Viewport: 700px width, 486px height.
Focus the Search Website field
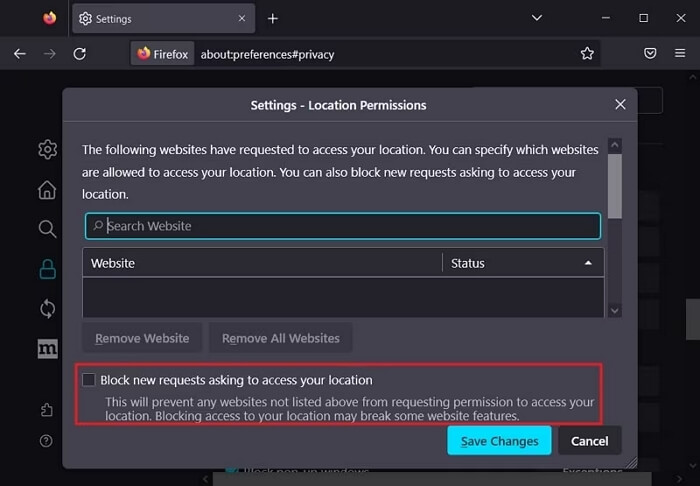pyautogui.click(x=343, y=226)
